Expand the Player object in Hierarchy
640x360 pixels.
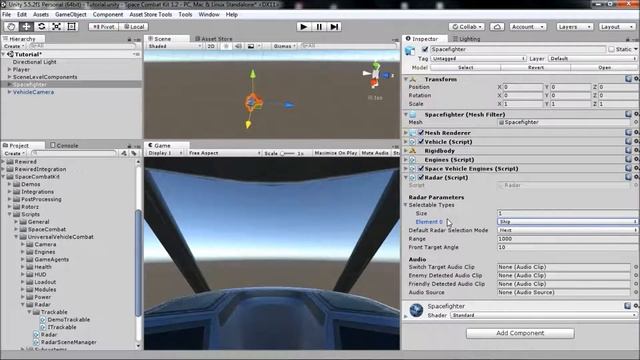click(9, 69)
